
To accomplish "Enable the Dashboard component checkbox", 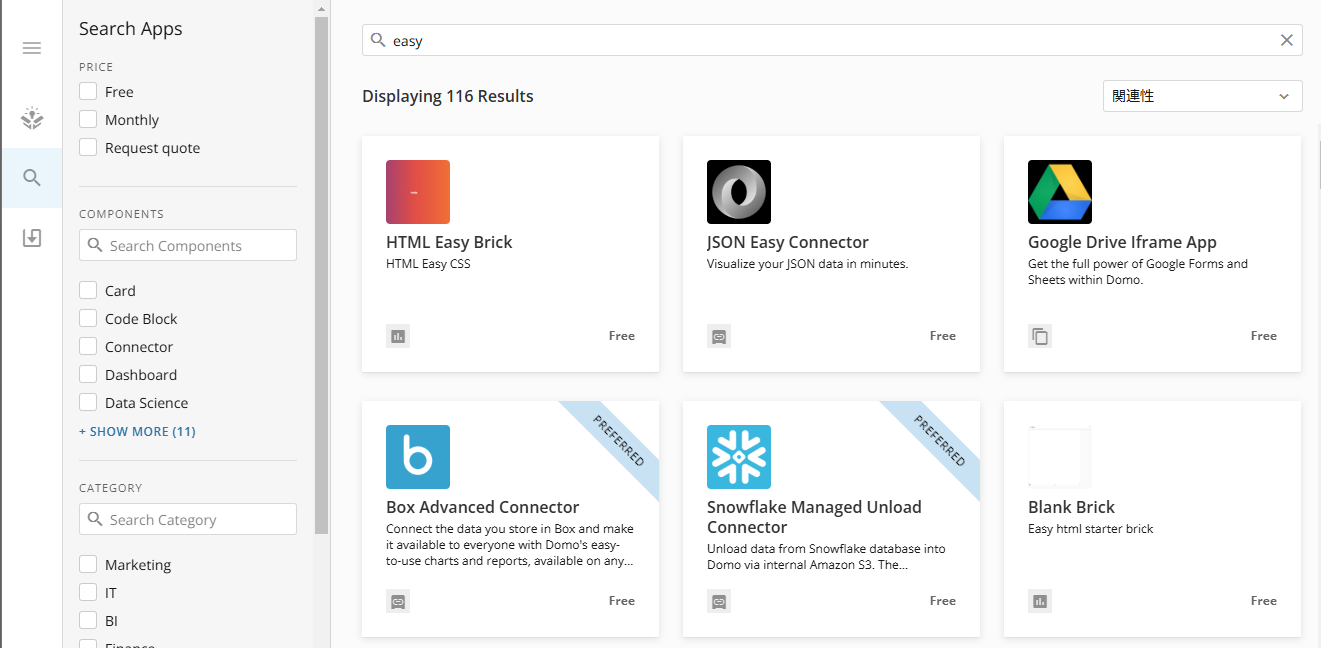I will [88, 375].
